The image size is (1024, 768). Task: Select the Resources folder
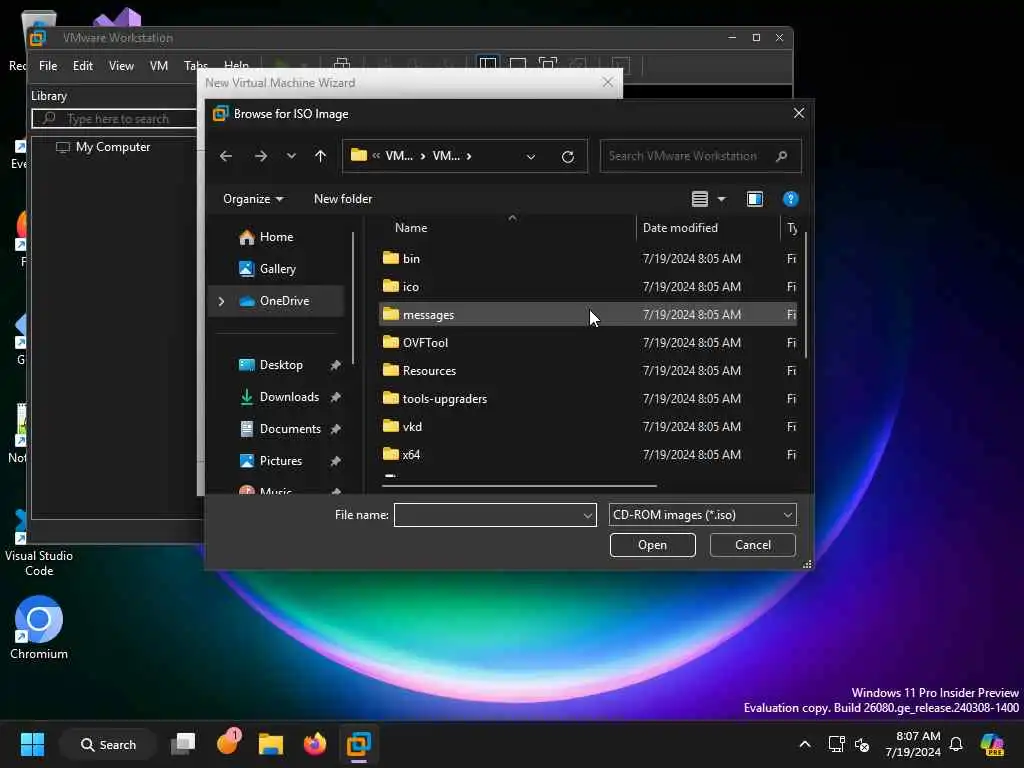coord(588,371)
